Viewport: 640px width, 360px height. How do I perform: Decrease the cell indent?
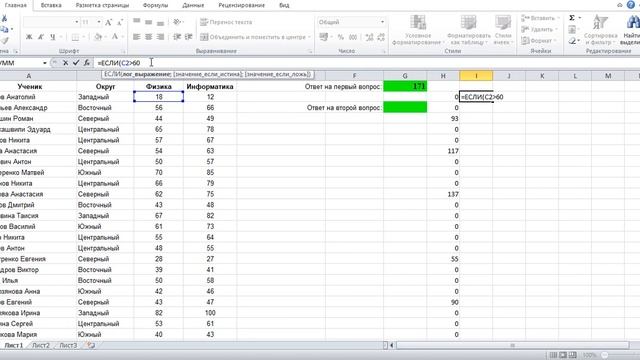177,37
